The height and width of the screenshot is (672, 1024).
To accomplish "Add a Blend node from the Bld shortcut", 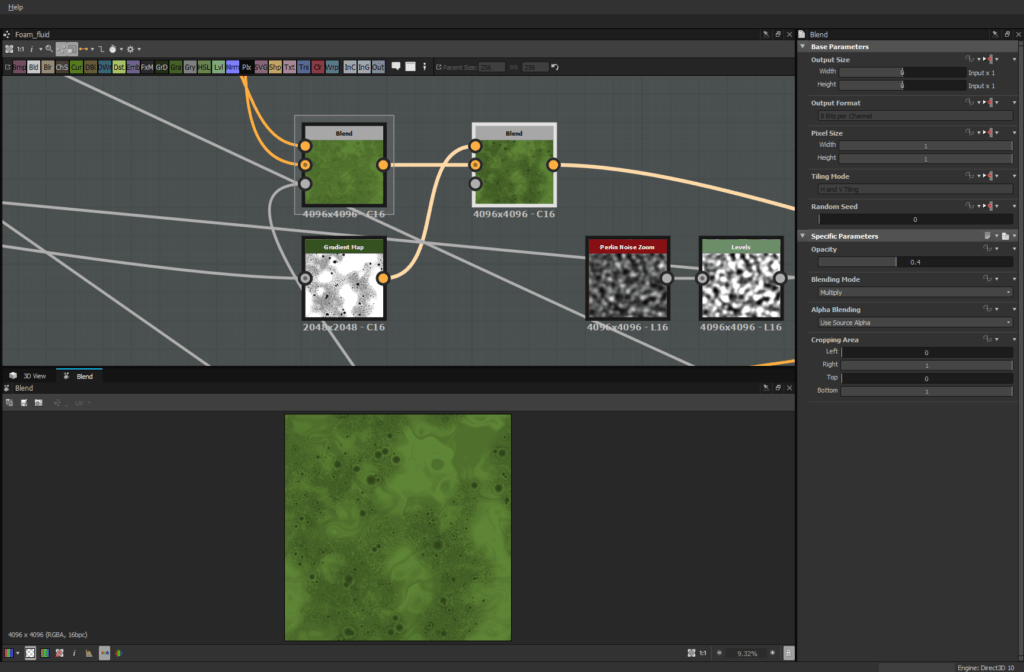I will 34,67.
